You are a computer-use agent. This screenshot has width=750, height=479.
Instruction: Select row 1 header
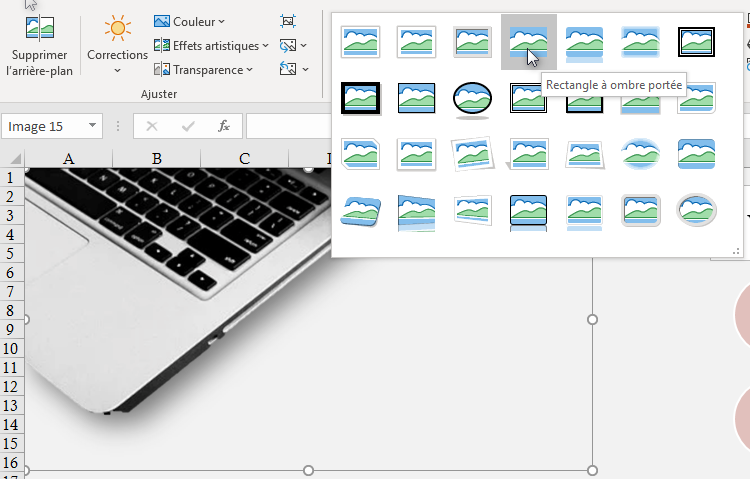(11, 178)
